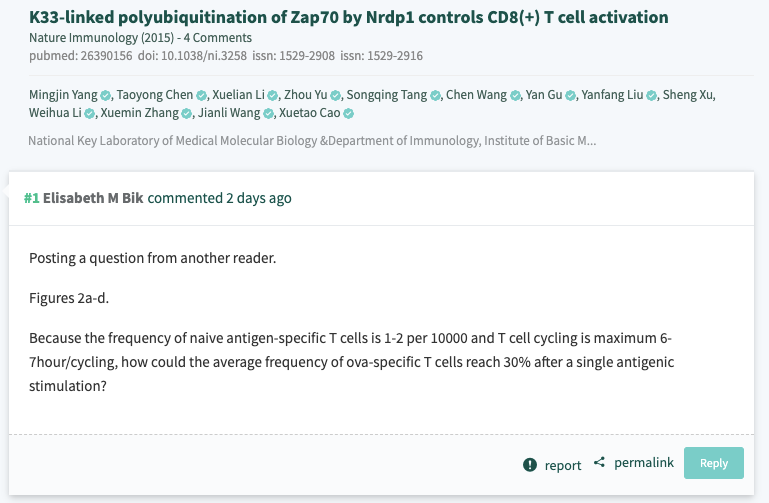Open the permalink link for comment
The height and width of the screenshot is (503, 769).
point(643,464)
